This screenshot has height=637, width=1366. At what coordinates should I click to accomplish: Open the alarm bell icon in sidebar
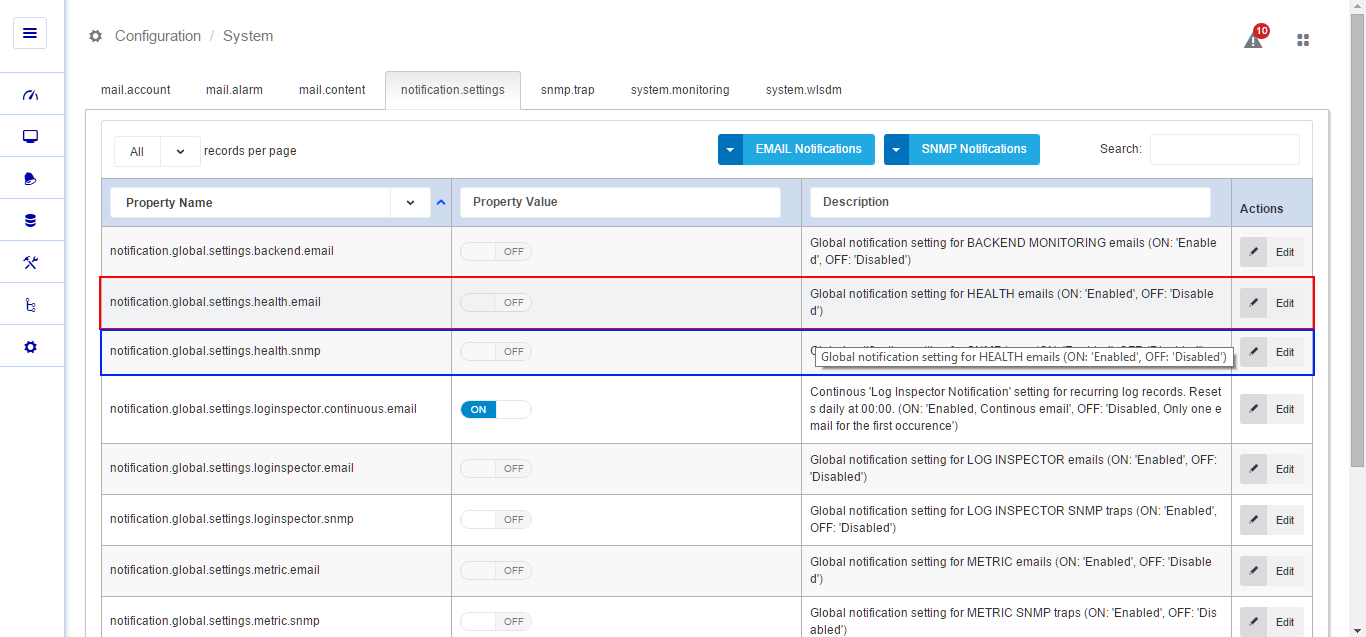click(x=30, y=179)
